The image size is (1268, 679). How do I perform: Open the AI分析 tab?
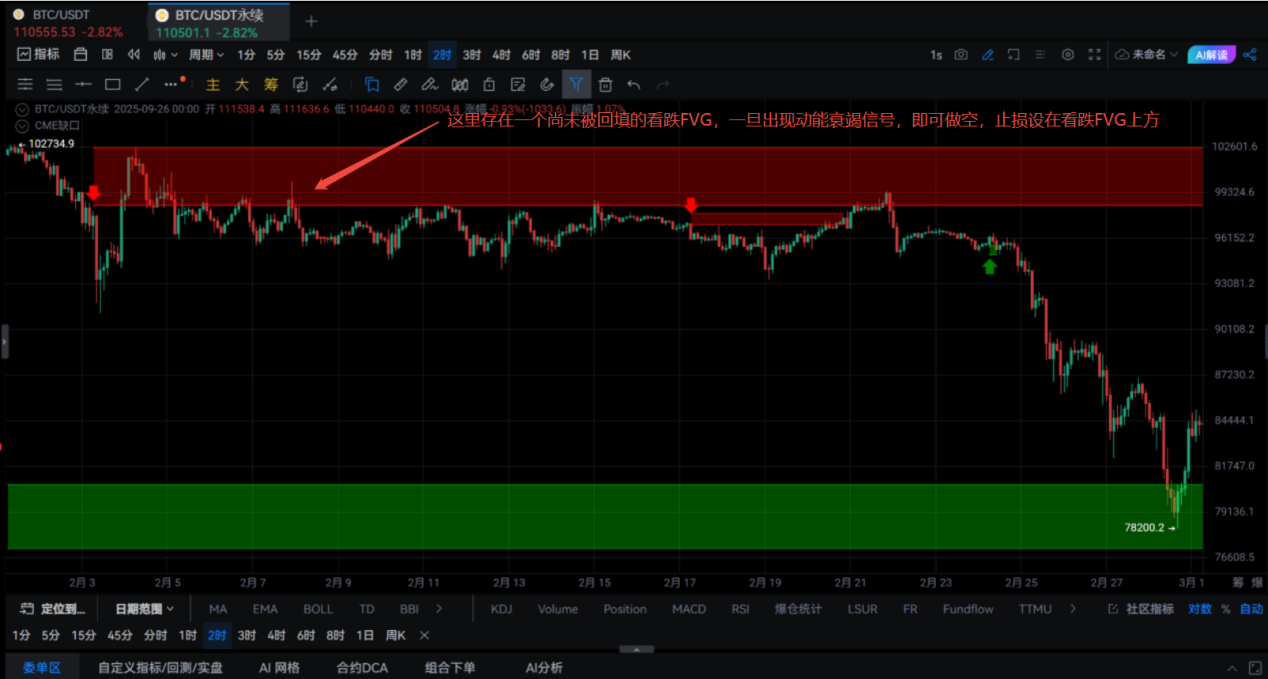pyautogui.click(x=544, y=667)
